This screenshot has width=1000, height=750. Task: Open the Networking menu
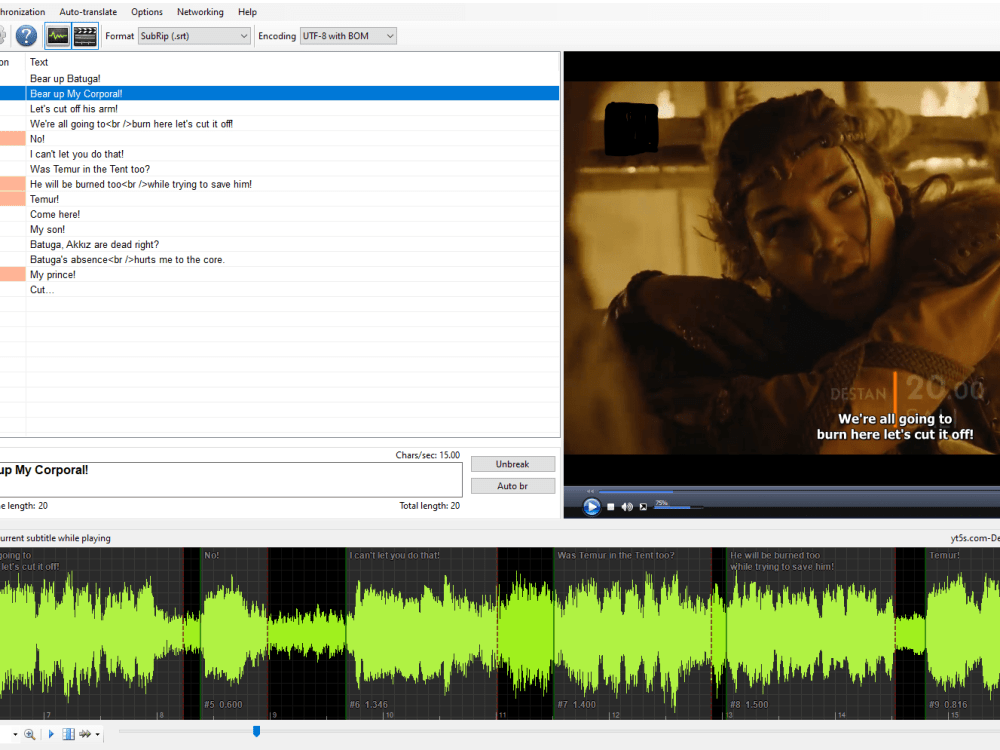[x=200, y=11]
